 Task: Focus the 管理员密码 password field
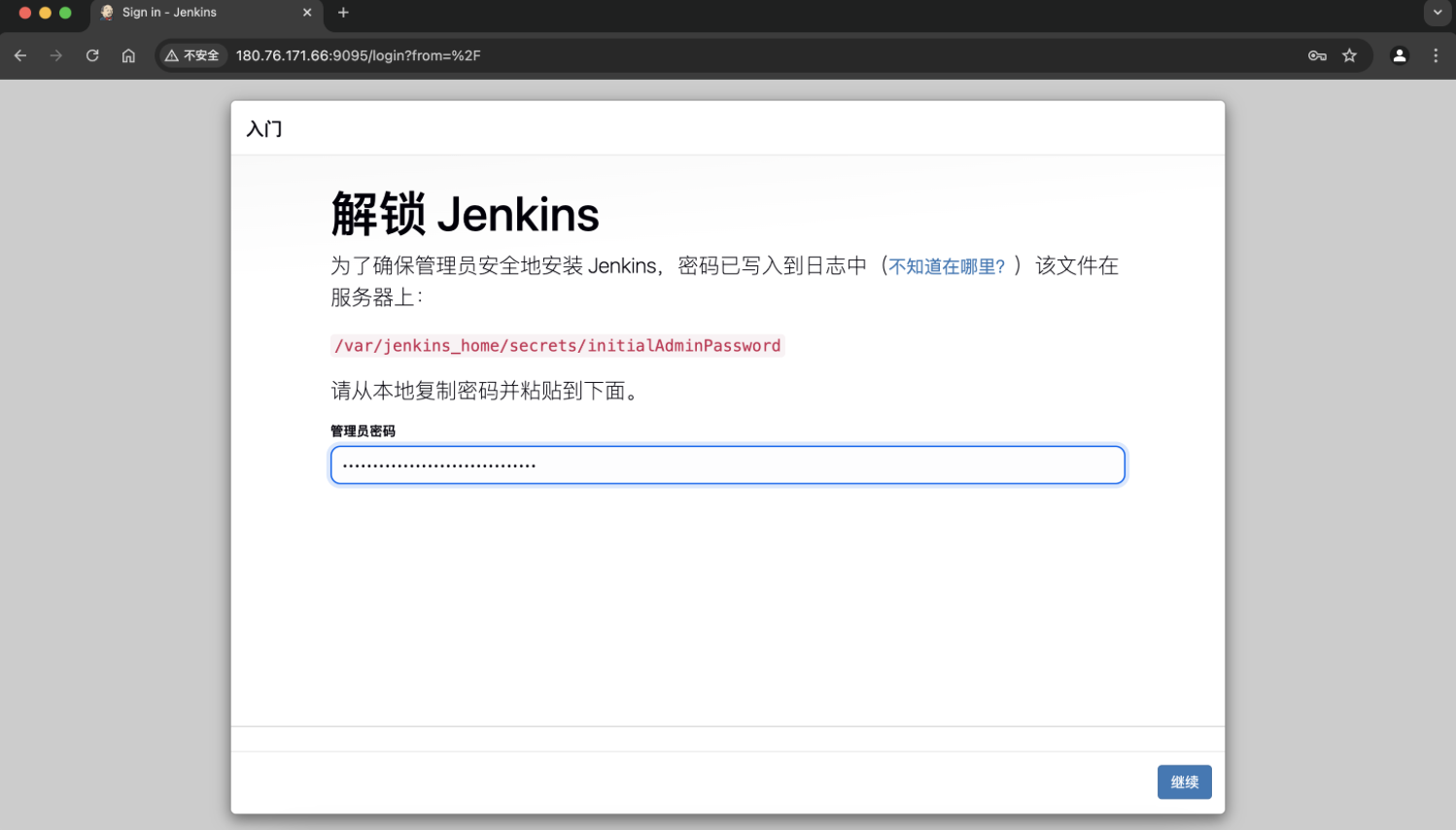click(x=728, y=465)
